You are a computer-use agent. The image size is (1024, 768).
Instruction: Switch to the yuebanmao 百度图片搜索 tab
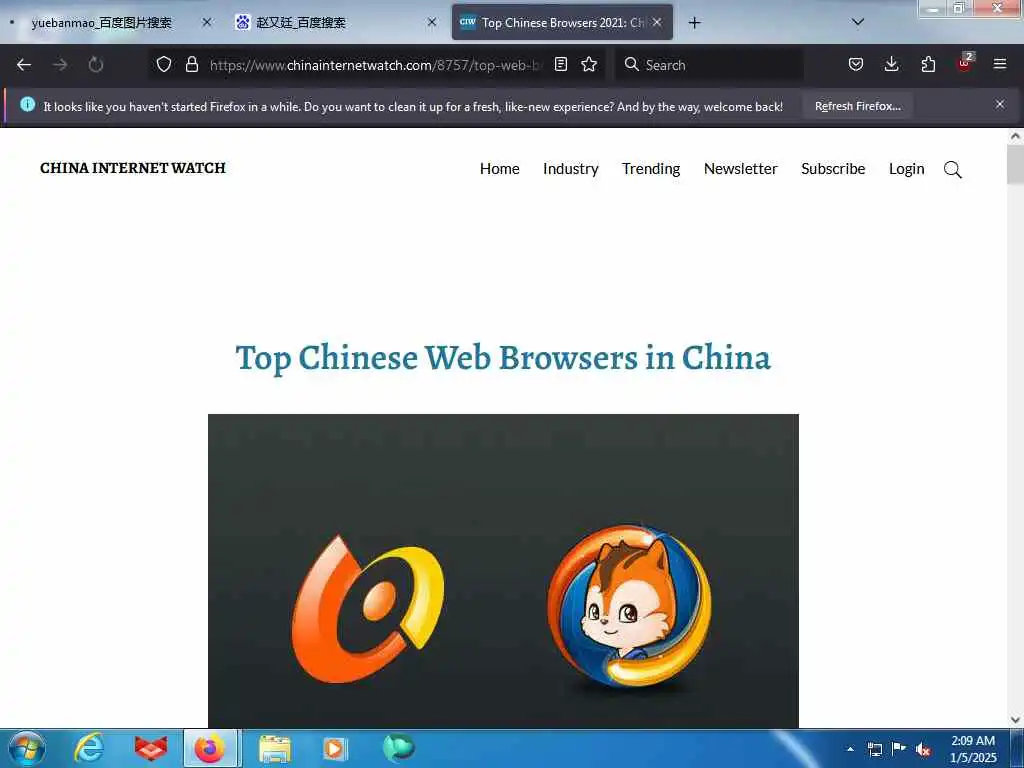coord(101,23)
